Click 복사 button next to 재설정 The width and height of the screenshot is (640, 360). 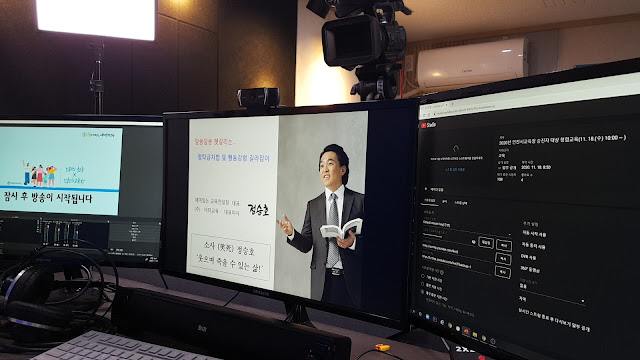coord(504,245)
